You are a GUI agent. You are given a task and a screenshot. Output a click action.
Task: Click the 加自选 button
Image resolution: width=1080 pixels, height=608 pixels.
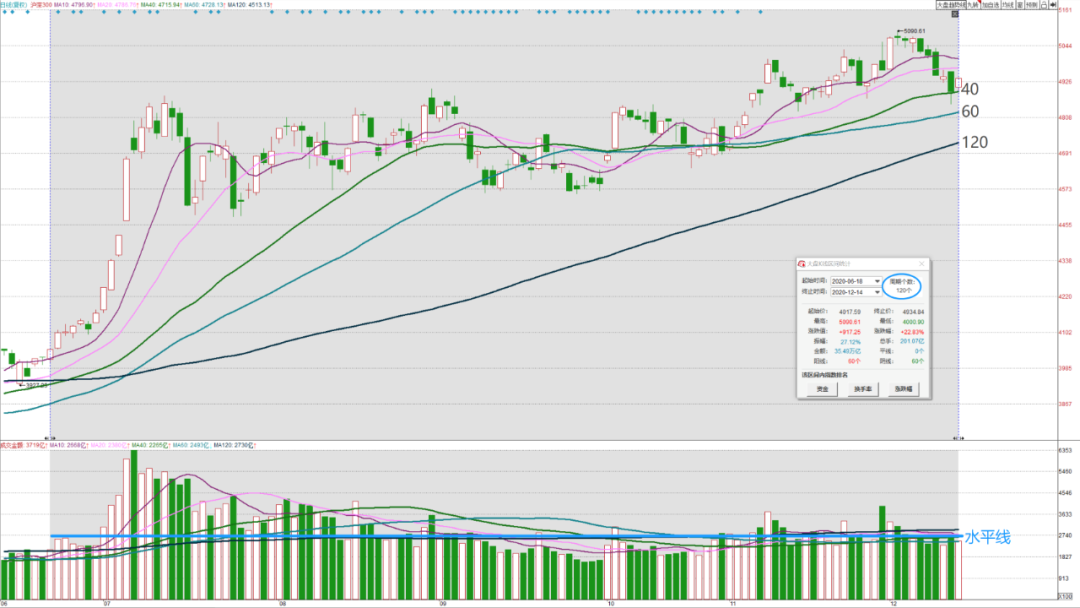pos(990,5)
